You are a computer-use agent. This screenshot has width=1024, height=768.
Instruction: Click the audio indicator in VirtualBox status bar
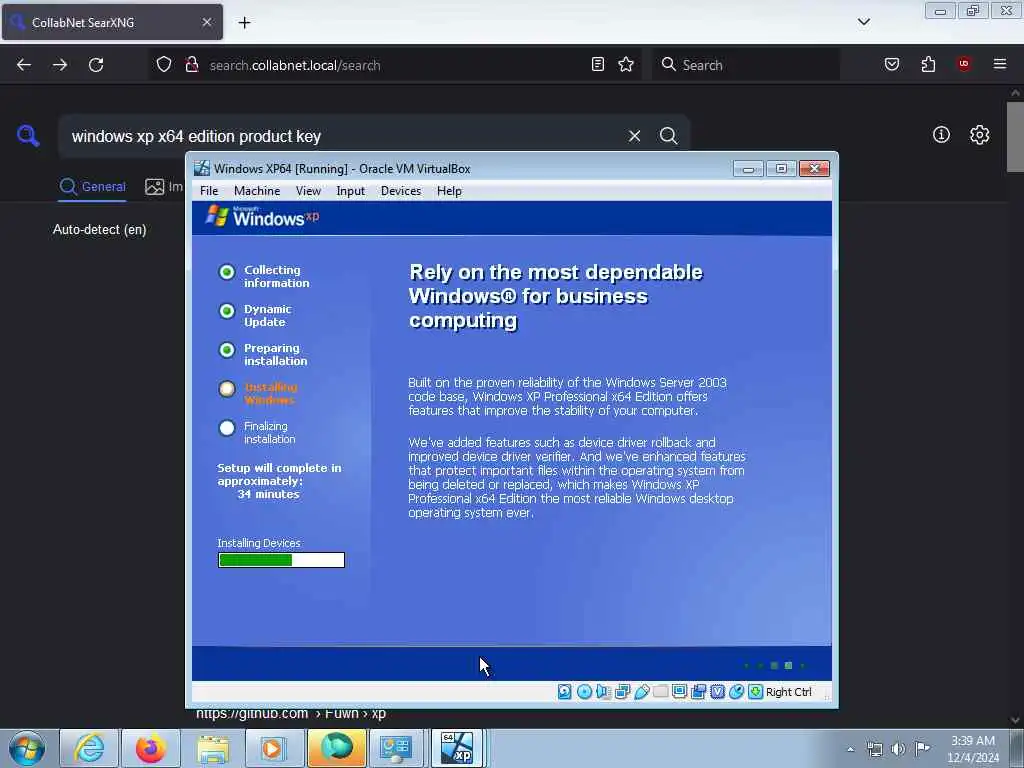point(603,692)
